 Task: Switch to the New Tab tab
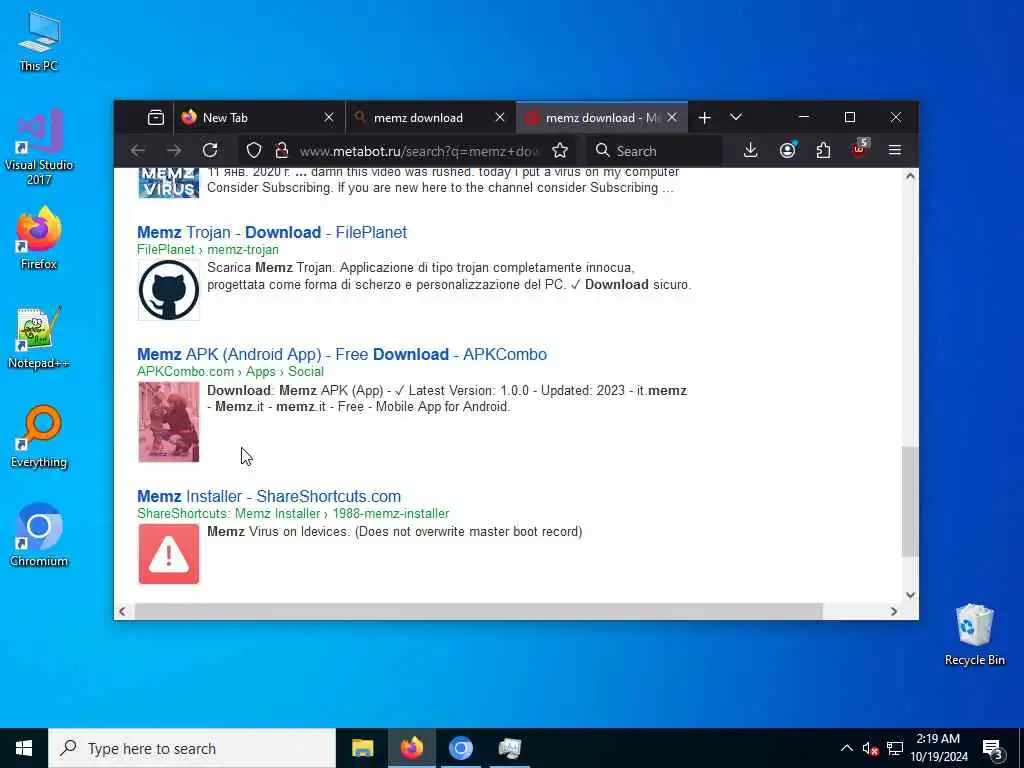pyautogui.click(x=259, y=118)
